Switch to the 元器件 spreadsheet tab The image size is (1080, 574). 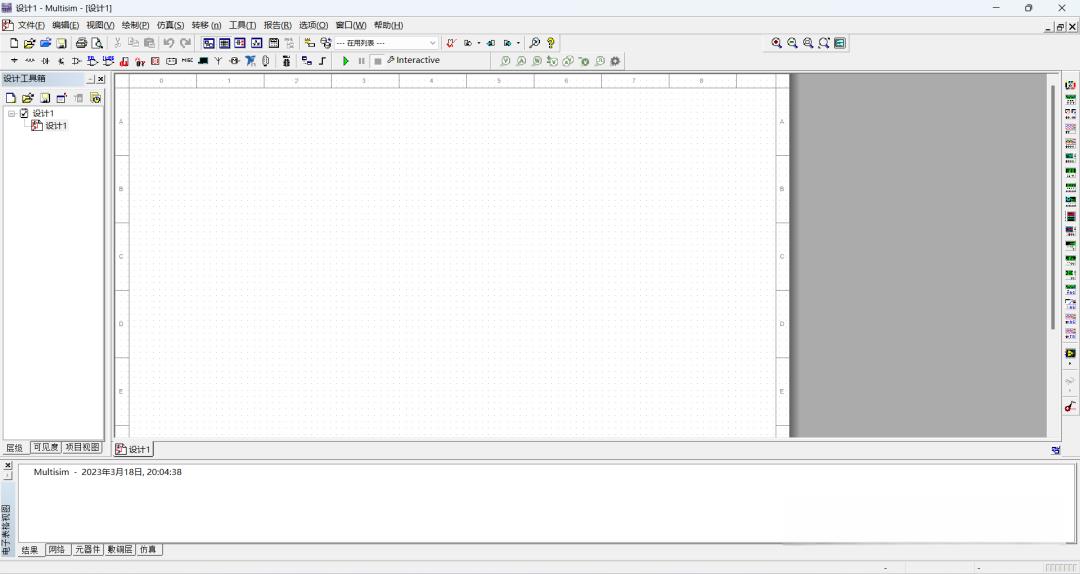coord(87,549)
